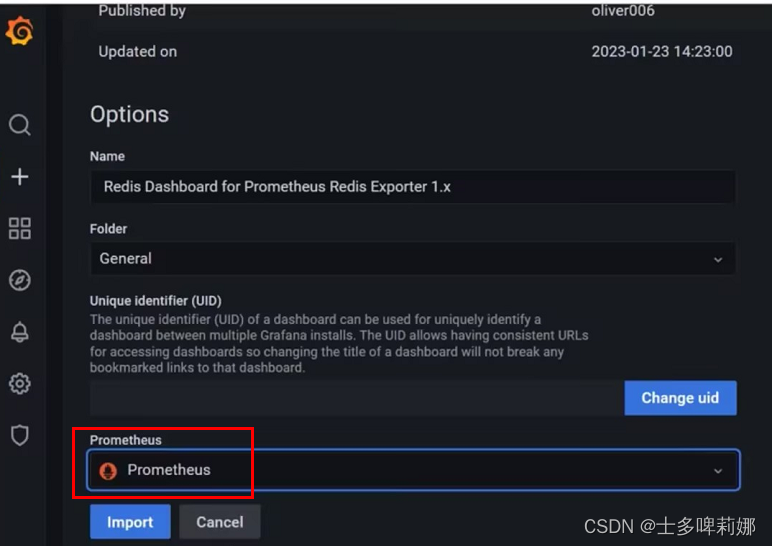Click the Updated on label
This screenshot has width=772, height=546.
pos(137,51)
